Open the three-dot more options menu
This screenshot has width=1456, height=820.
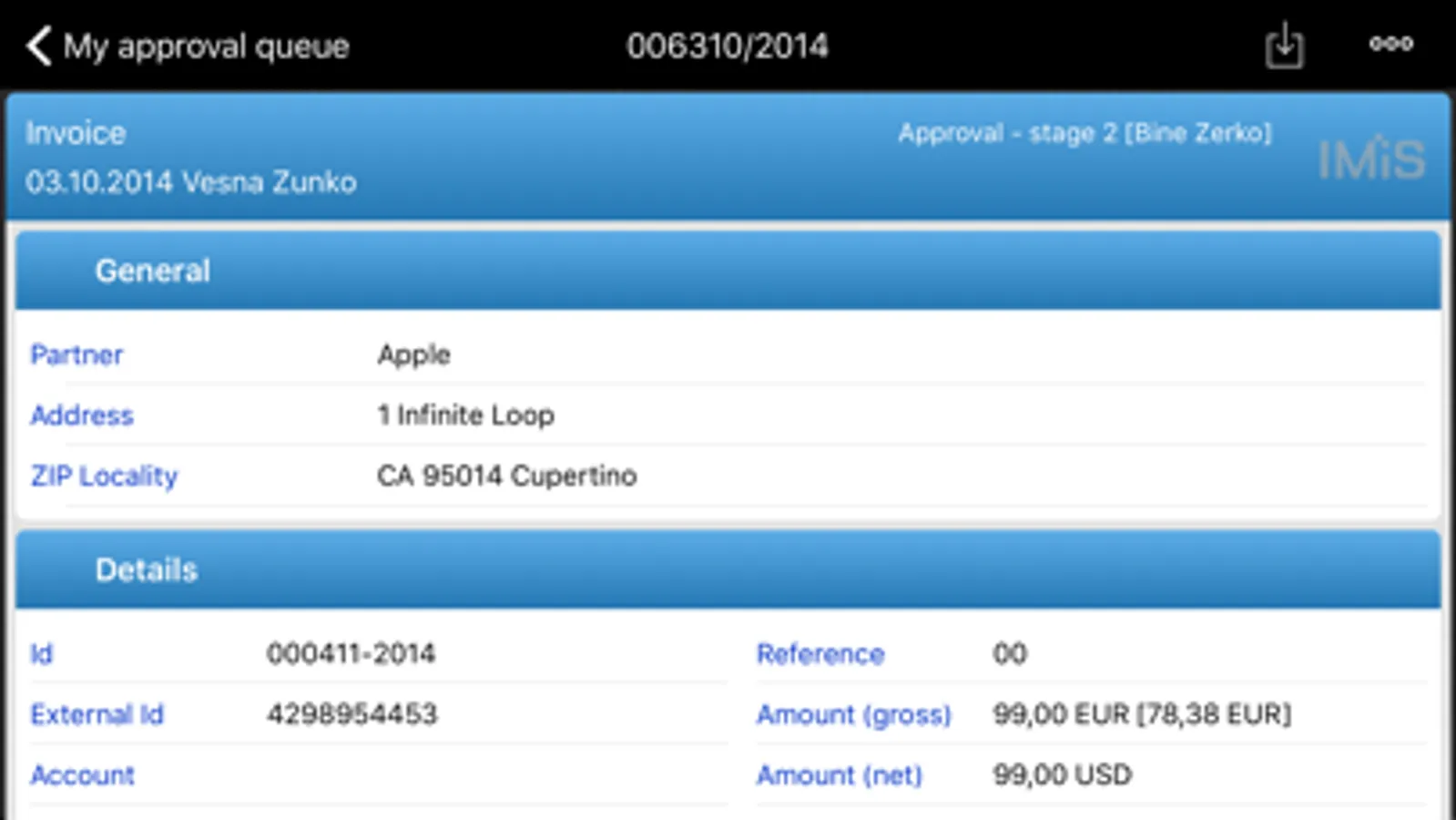tap(1391, 43)
